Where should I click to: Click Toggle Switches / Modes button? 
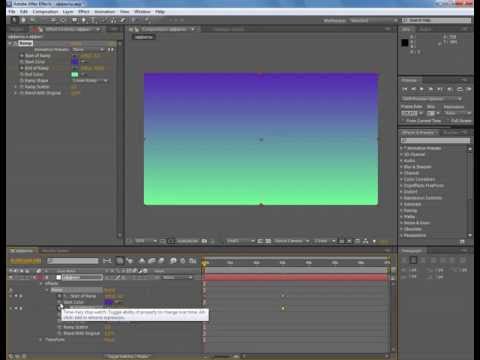(x=129, y=356)
